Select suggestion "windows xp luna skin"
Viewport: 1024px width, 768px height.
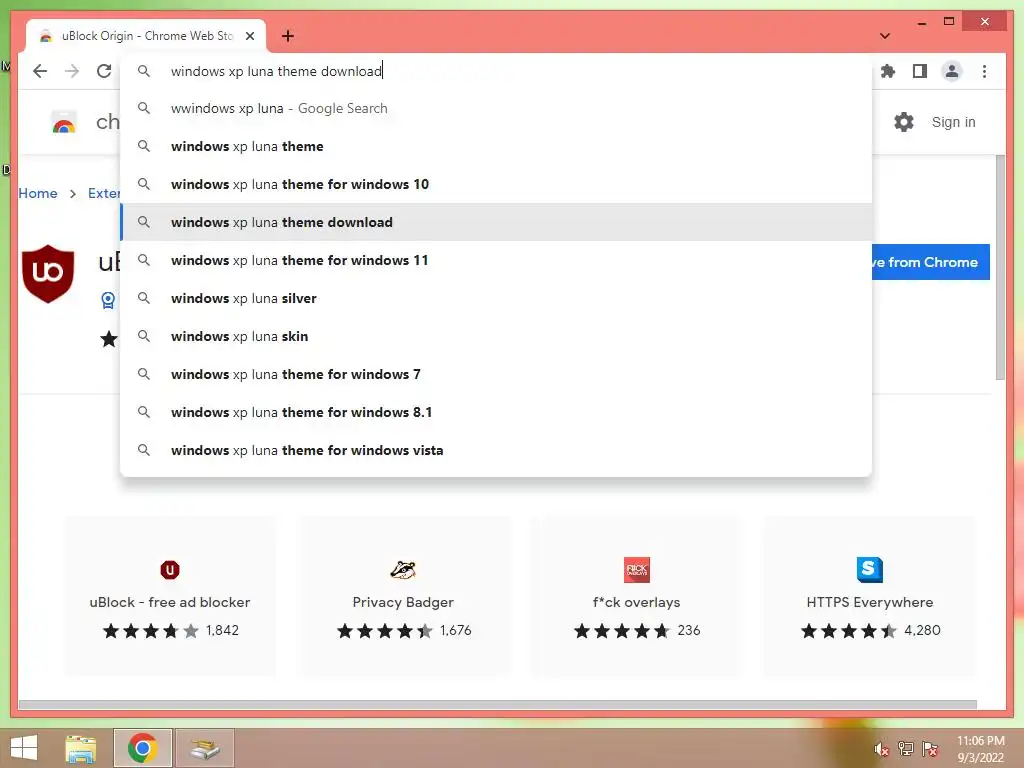pos(496,336)
